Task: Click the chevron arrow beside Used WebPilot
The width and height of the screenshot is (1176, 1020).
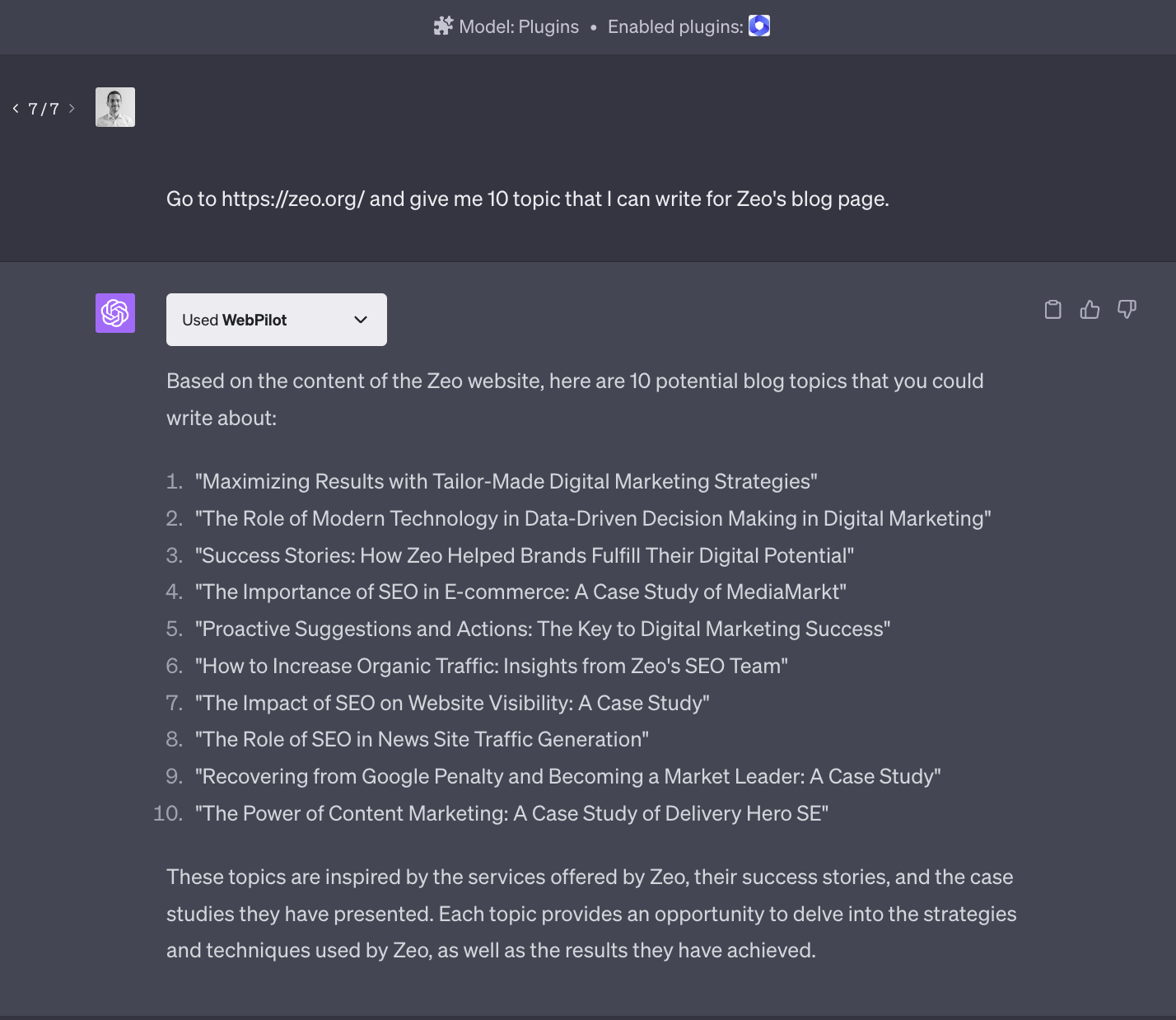Action: [x=361, y=320]
